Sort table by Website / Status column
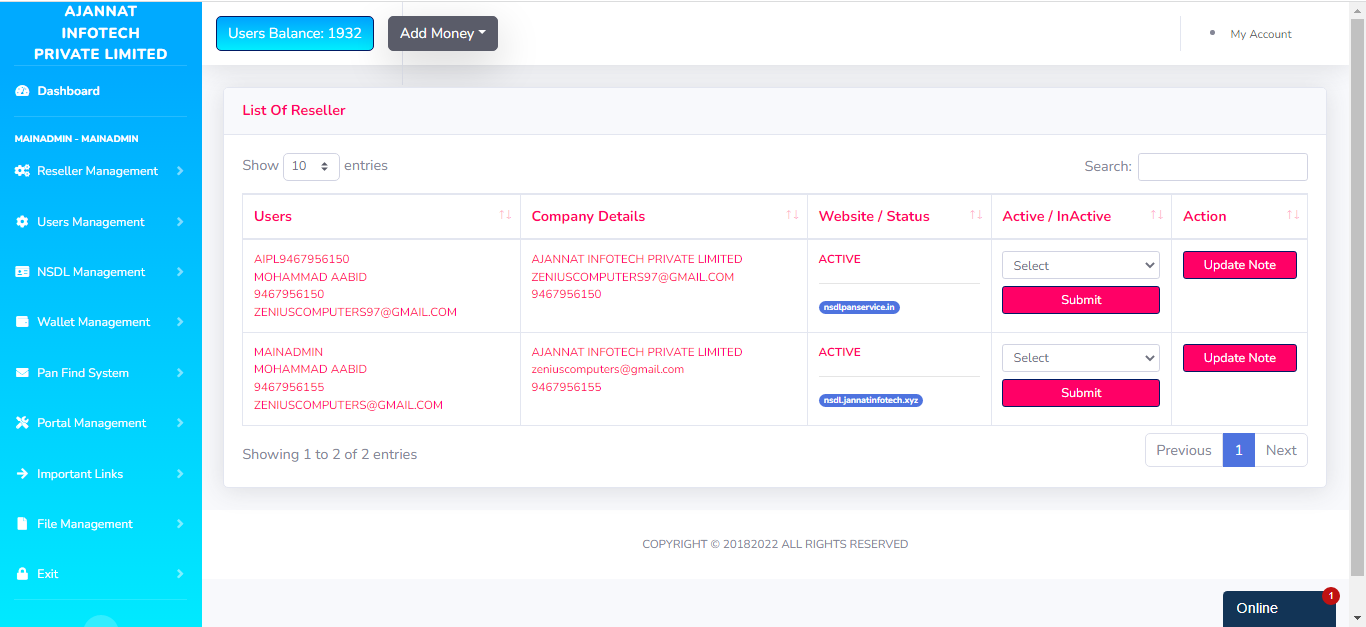The width and height of the screenshot is (1366, 627). (898, 216)
